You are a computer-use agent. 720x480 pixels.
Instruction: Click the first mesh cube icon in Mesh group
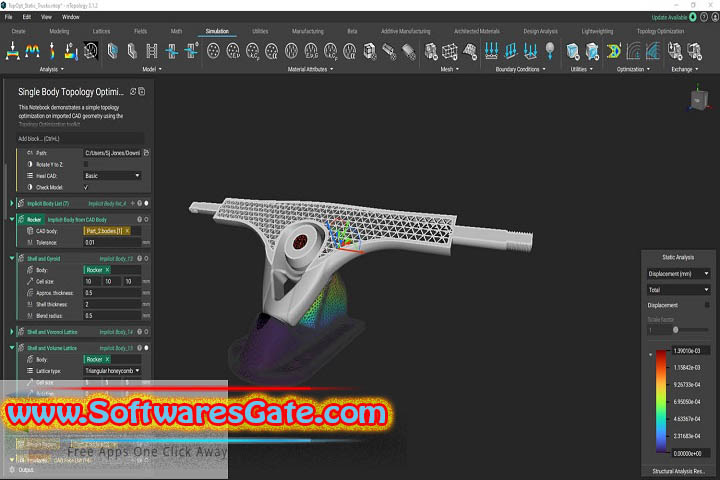click(x=430, y=51)
